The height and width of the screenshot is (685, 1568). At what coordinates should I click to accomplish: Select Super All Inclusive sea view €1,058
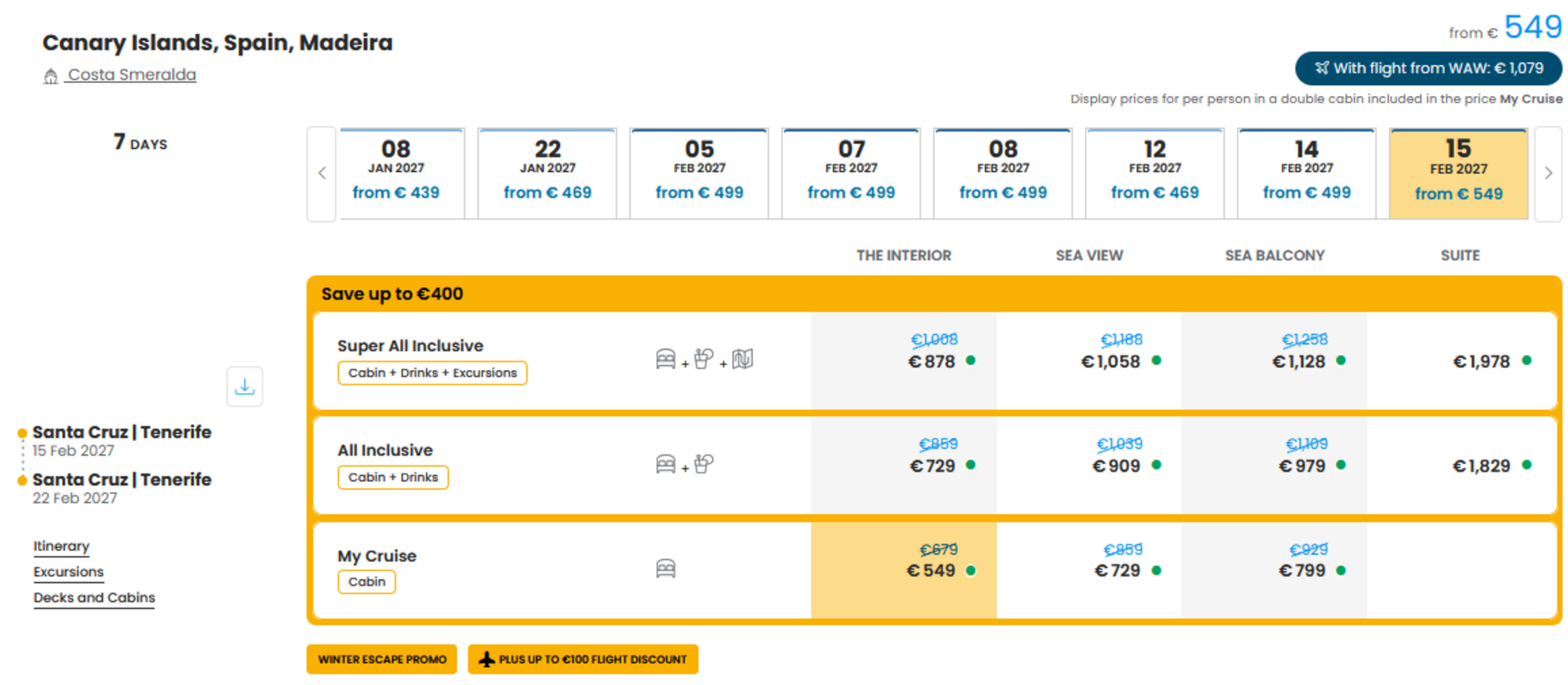coord(1089,360)
